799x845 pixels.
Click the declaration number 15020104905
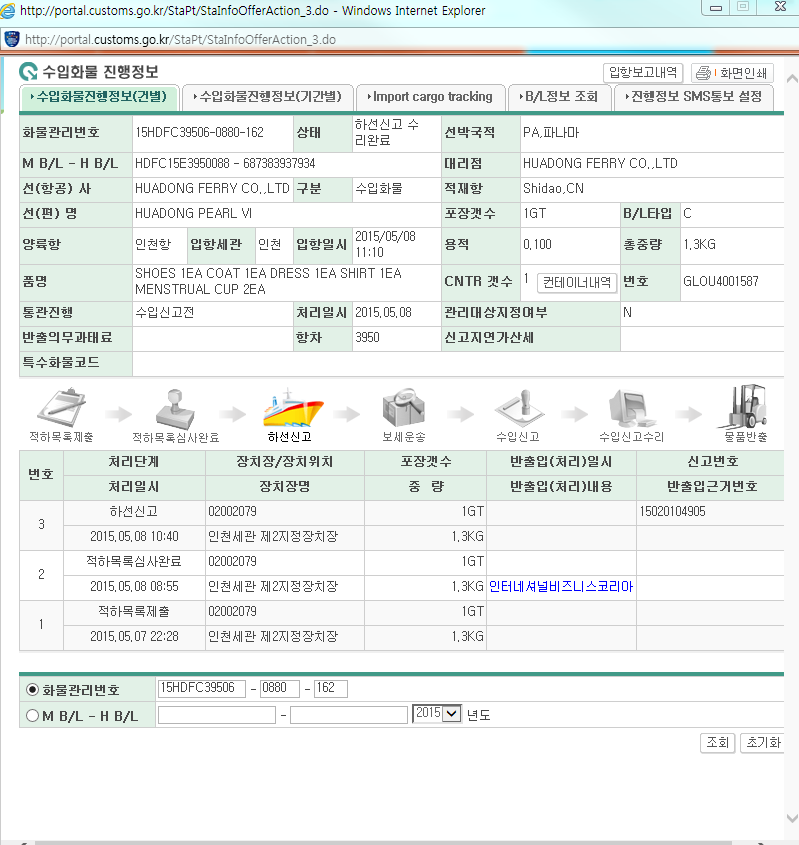[x=672, y=511]
